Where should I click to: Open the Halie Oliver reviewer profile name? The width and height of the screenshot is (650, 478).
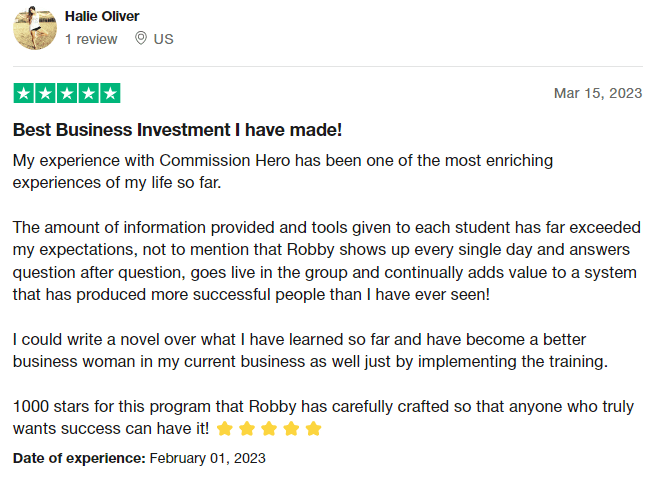102,16
